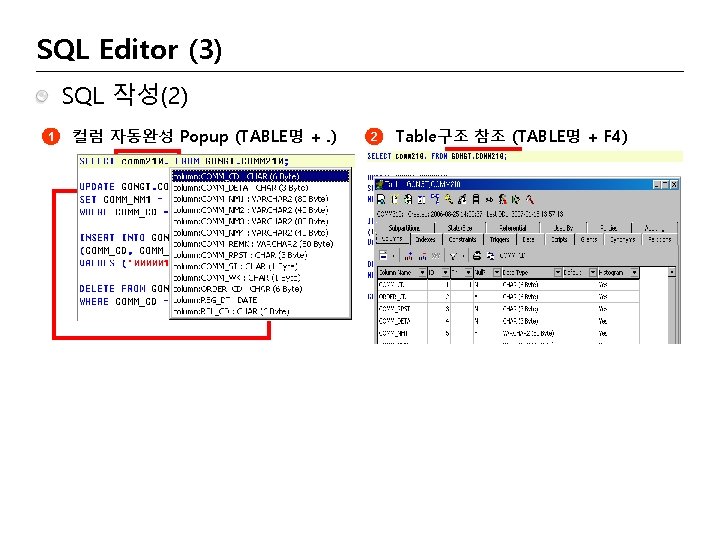
Task: Open the PK column header dropdown arrow
Action: (468, 272)
